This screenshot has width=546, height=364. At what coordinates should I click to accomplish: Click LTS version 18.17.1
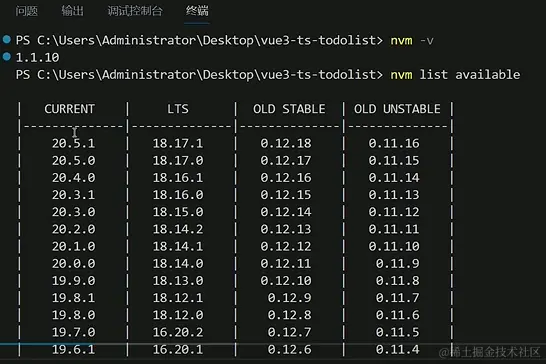[x=178, y=143]
